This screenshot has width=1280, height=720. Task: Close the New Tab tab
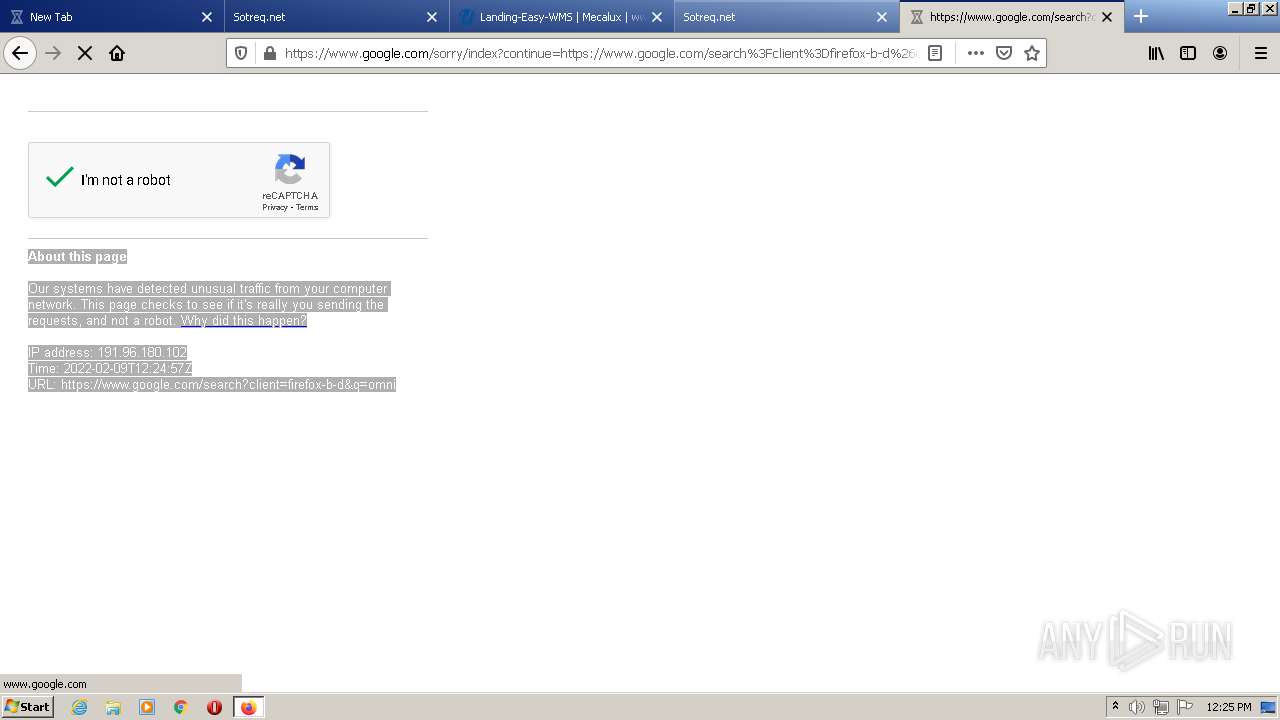coord(207,17)
